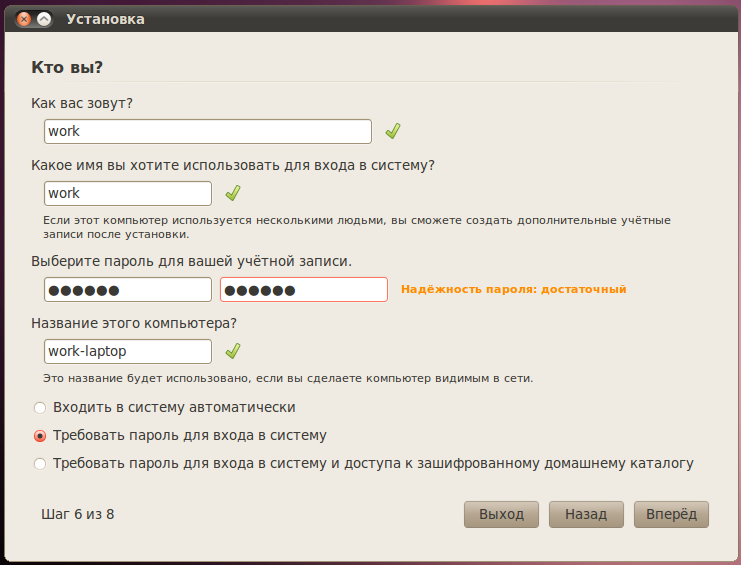Image resolution: width=741 pixels, height=565 pixels.
Task: Click the login name question label
Action: 233,165
